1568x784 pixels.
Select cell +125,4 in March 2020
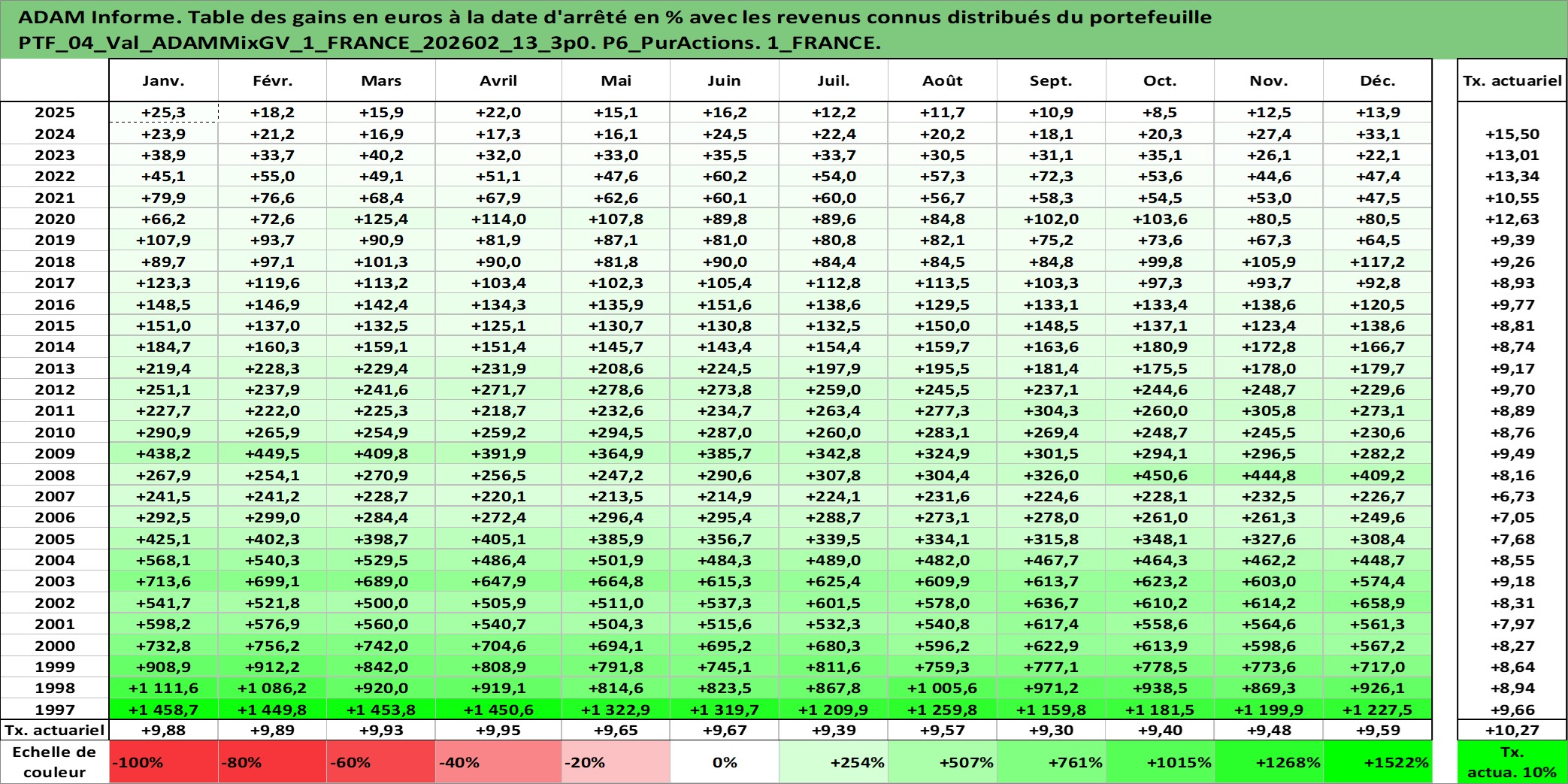[381, 219]
